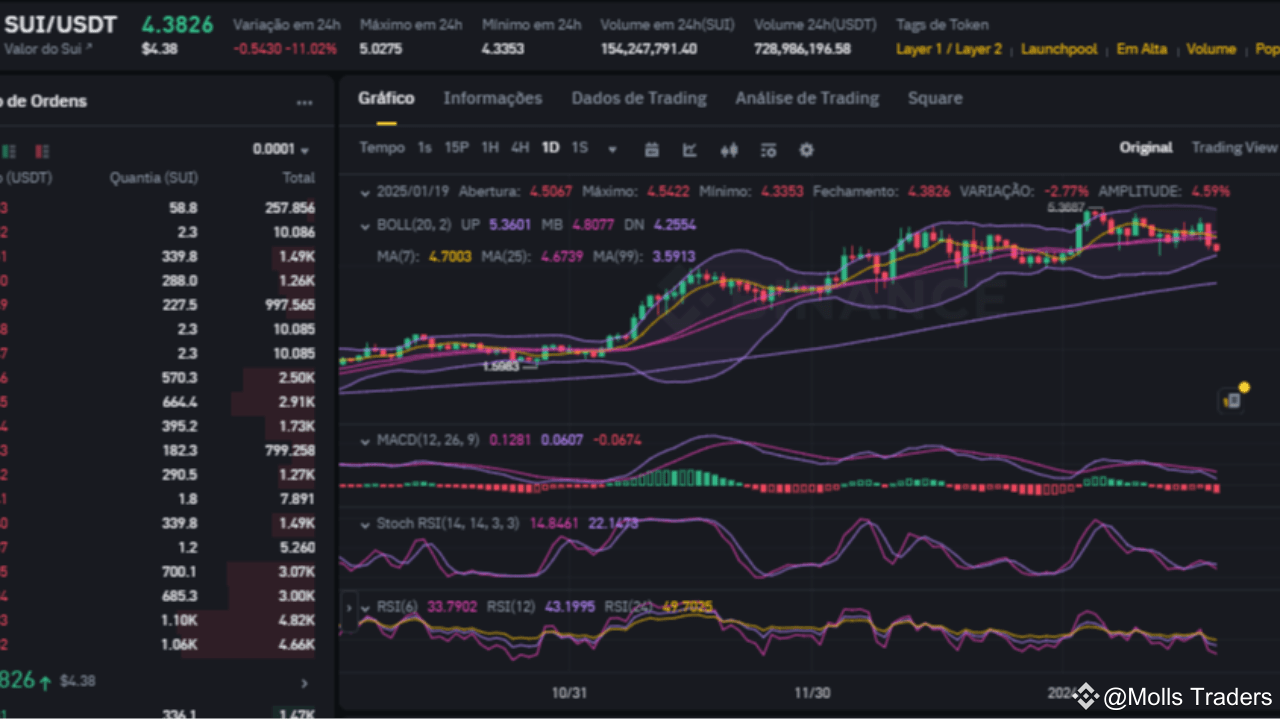Collapse the Stoch RSI indicator legend

(363, 524)
